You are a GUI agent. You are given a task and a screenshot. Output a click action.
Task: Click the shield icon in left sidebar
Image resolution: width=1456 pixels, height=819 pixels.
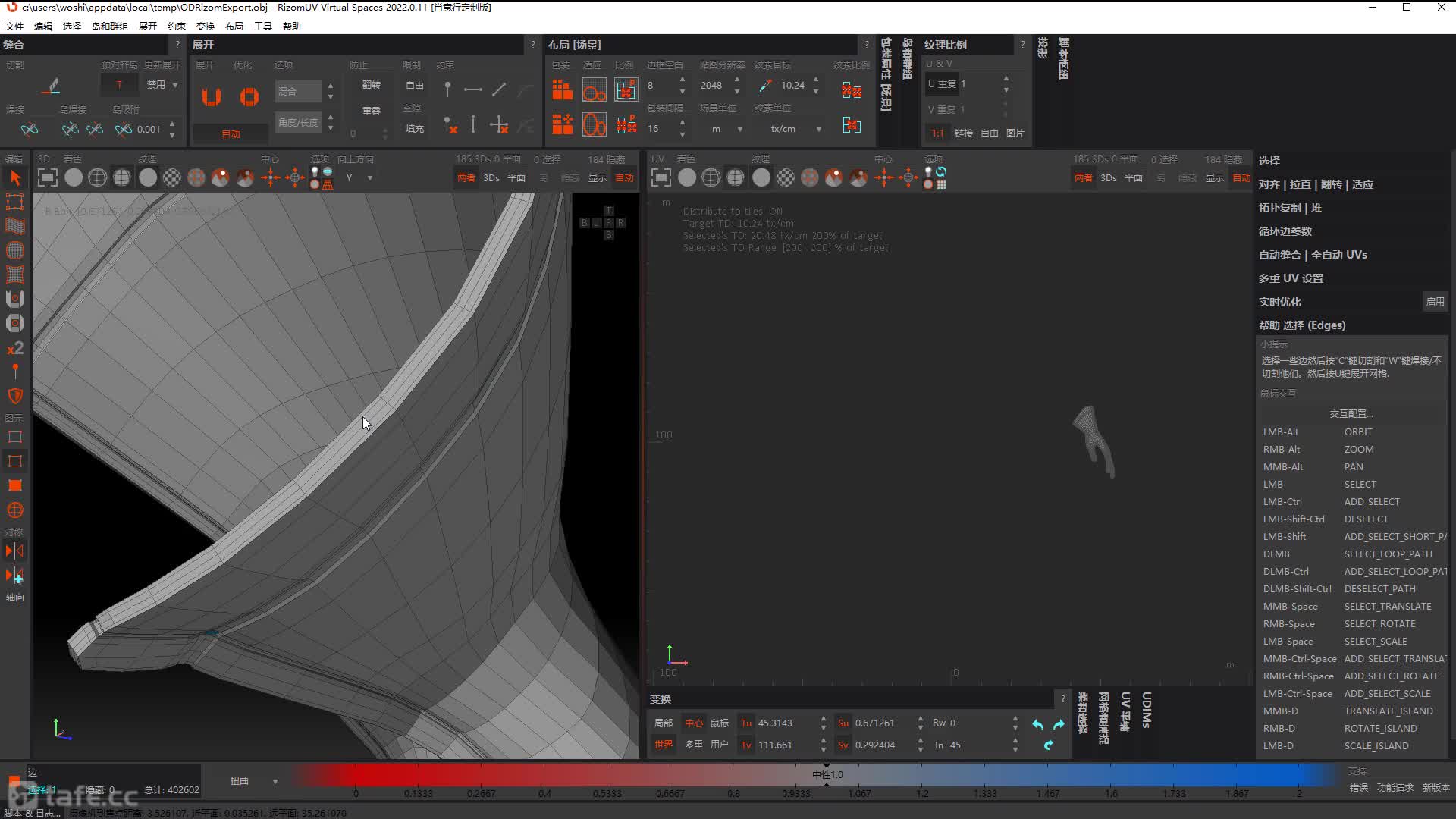pos(15,396)
